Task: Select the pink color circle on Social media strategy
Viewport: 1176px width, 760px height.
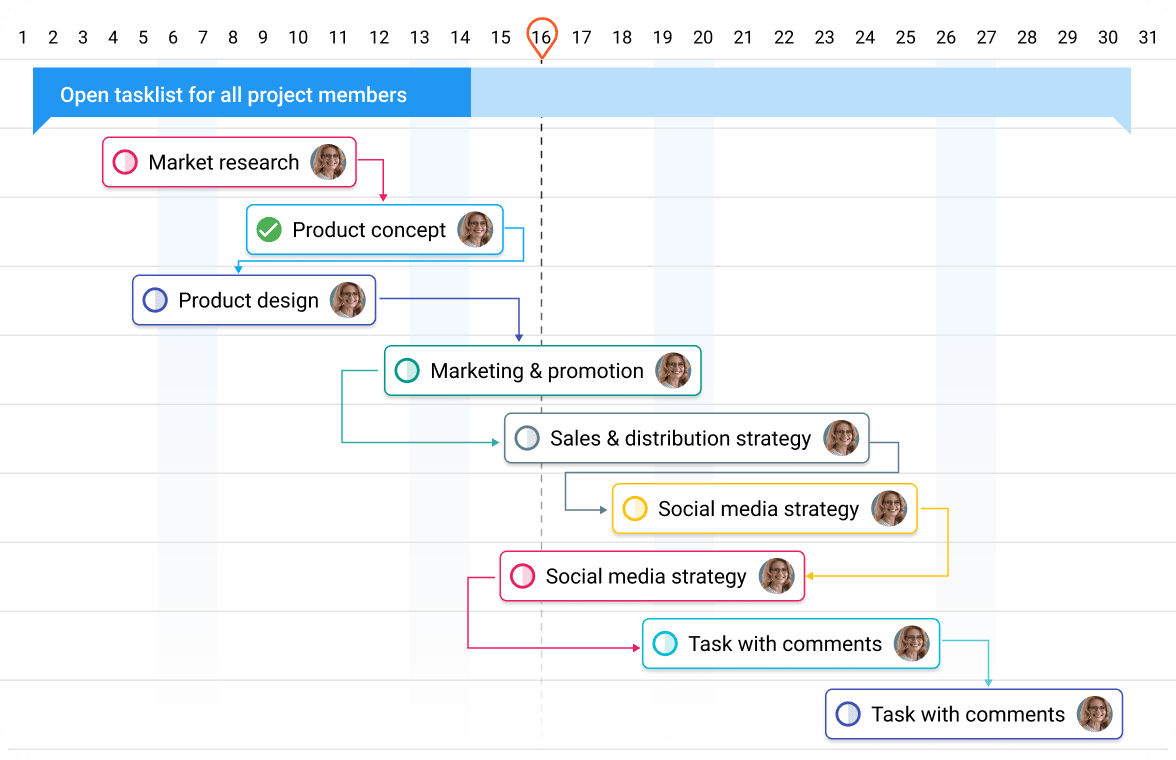Action: point(522,577)
